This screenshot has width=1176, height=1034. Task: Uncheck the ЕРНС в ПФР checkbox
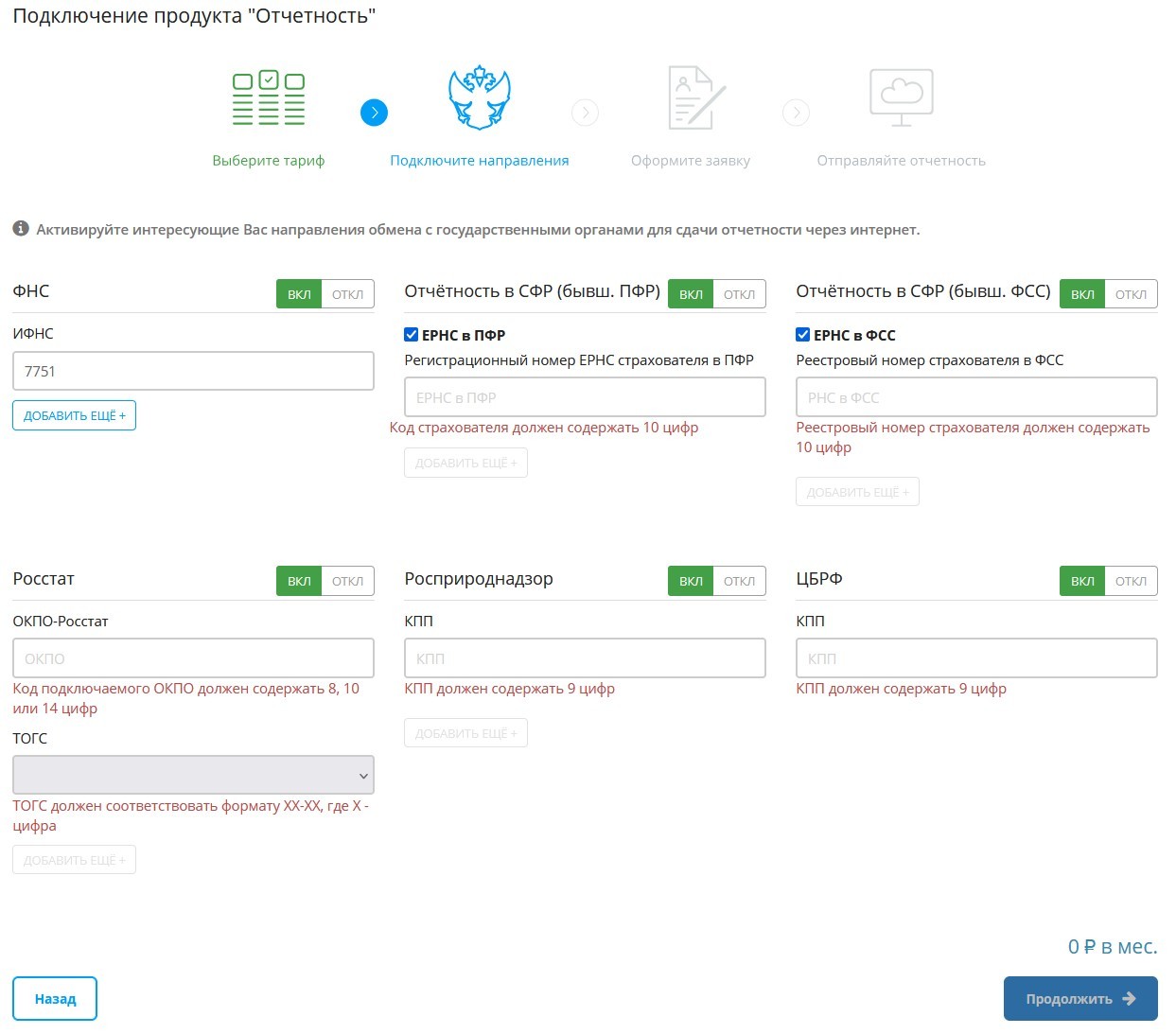coord(412,335)
